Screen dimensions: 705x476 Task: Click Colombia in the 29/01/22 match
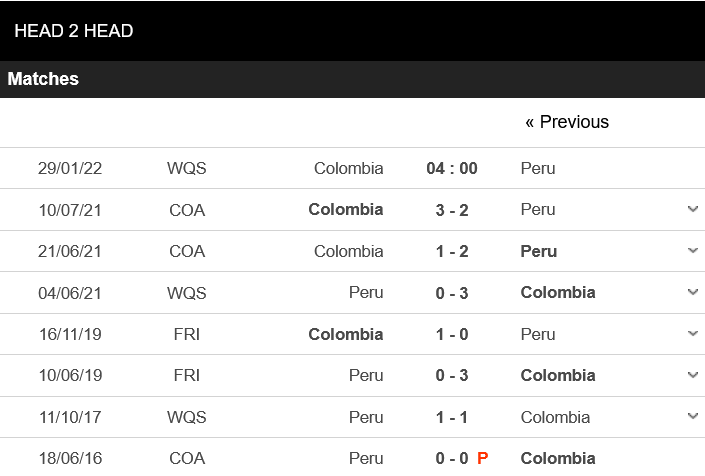pyautogui.click(x=348, y=168)
